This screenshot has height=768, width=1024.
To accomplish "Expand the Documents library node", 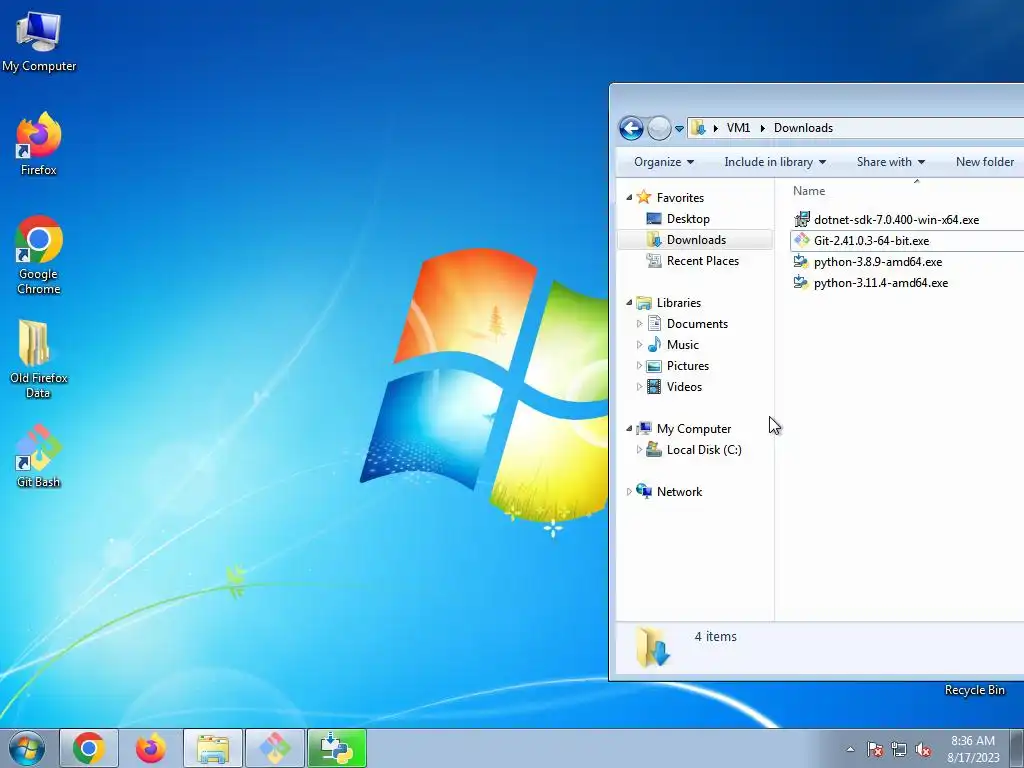I will (639, 323).
